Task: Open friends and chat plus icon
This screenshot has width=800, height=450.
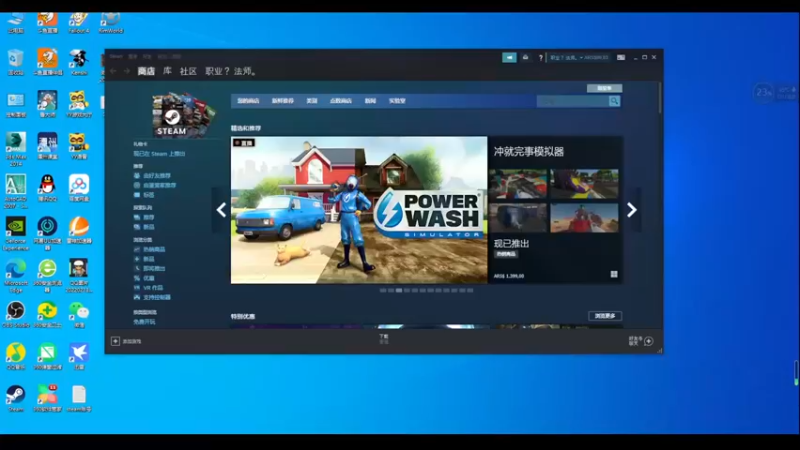Action: point(648,341)
